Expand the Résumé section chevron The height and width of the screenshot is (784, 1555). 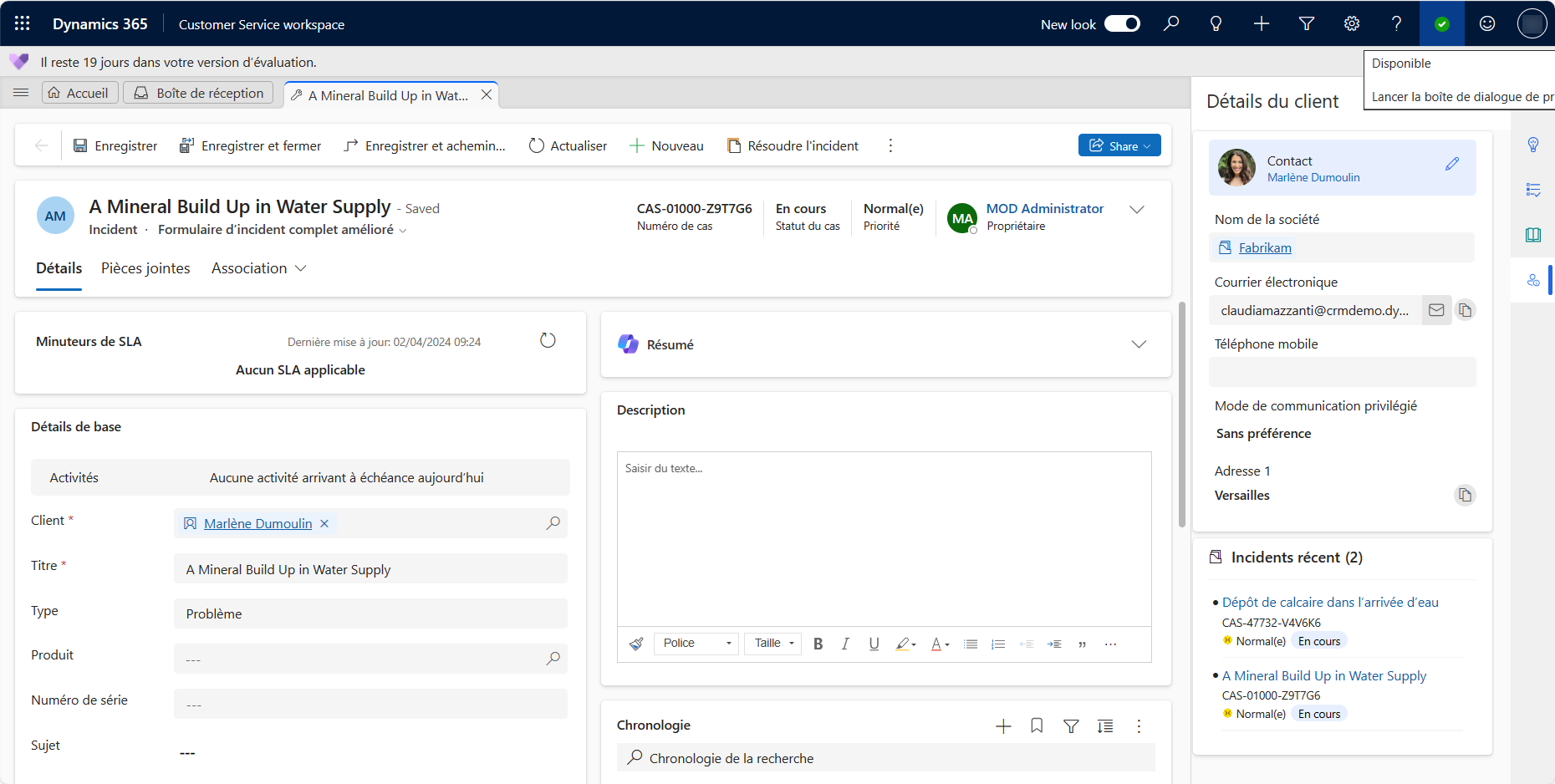point(1139,344)
